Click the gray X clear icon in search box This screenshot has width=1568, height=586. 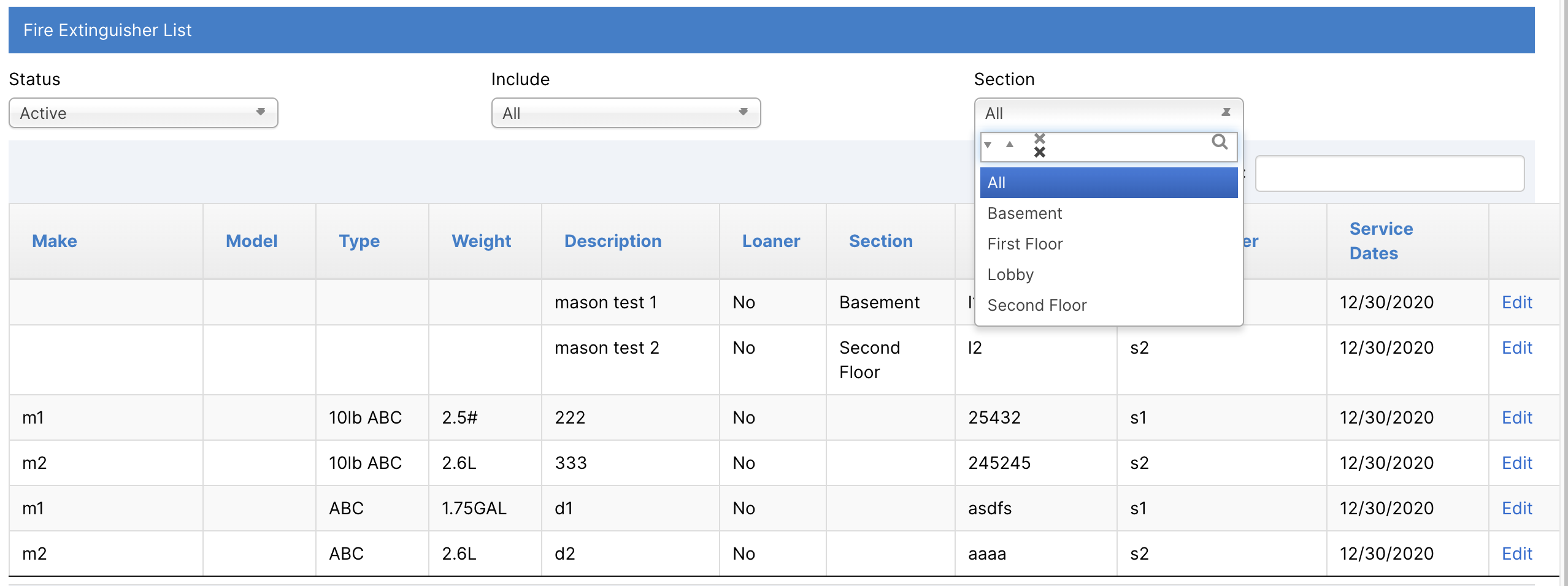pos(1040,139)
